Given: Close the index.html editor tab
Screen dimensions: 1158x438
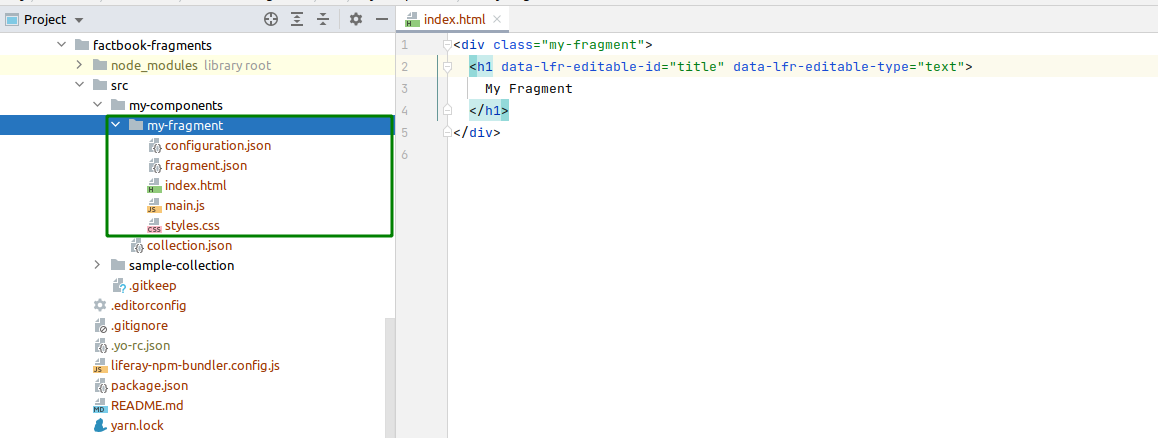Looking at the screenshot, I should tap(496, 19).
